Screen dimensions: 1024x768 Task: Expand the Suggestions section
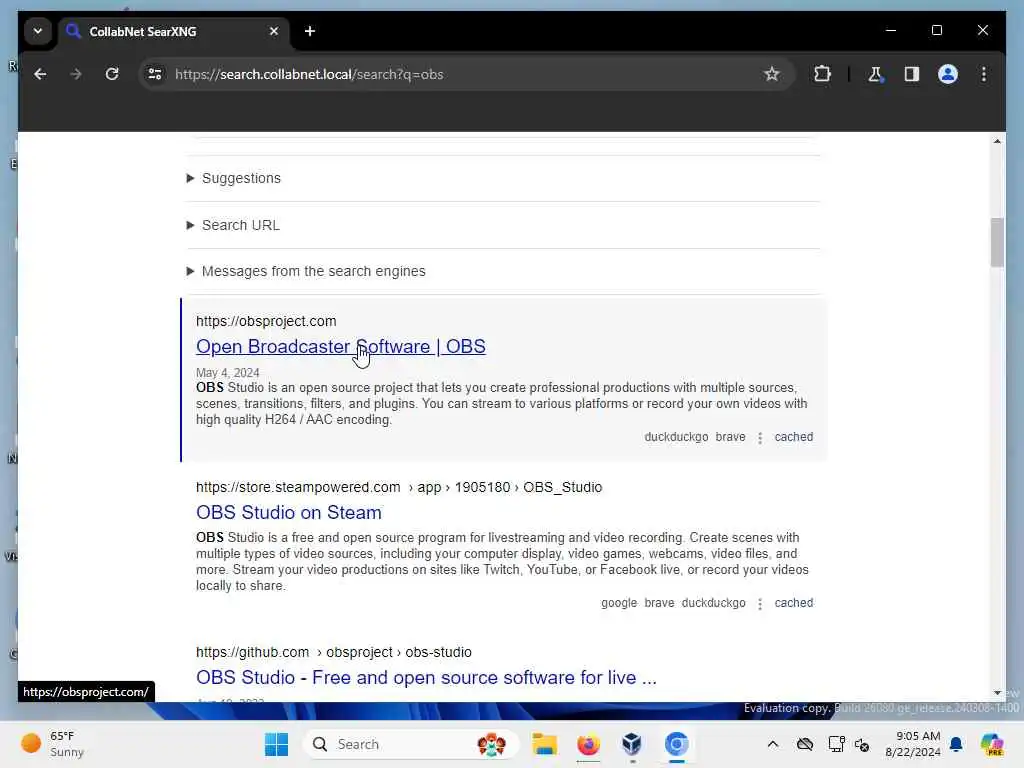click(234, 178)
